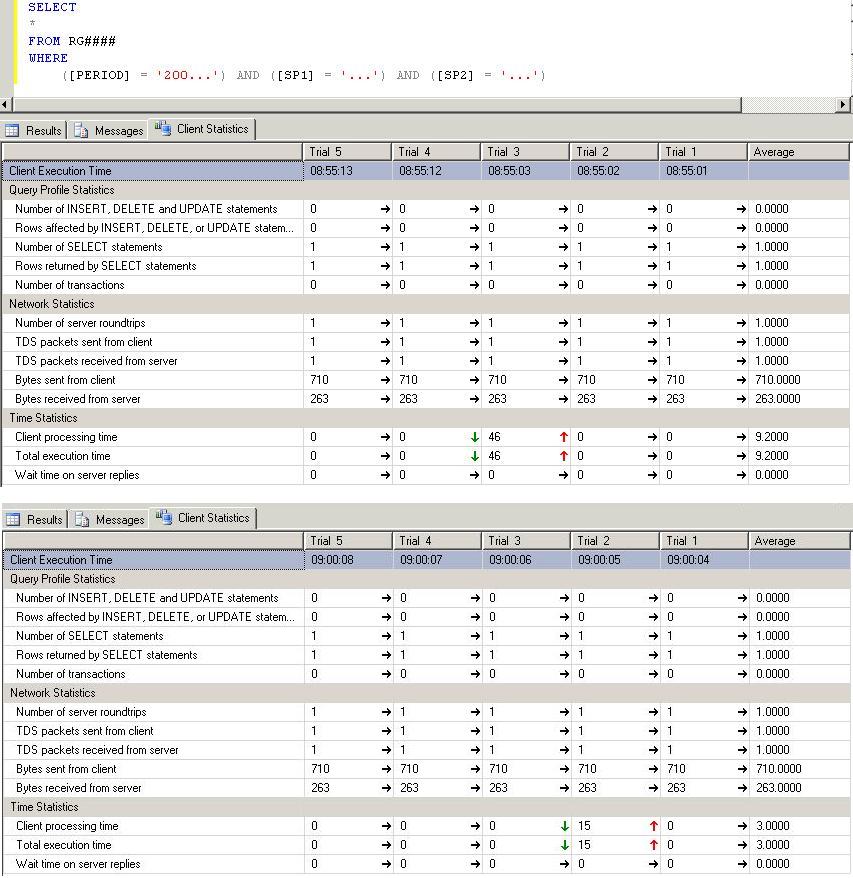Click Trial 3 total execution time value 46
The image size is (853, 878).
point(496,456)
